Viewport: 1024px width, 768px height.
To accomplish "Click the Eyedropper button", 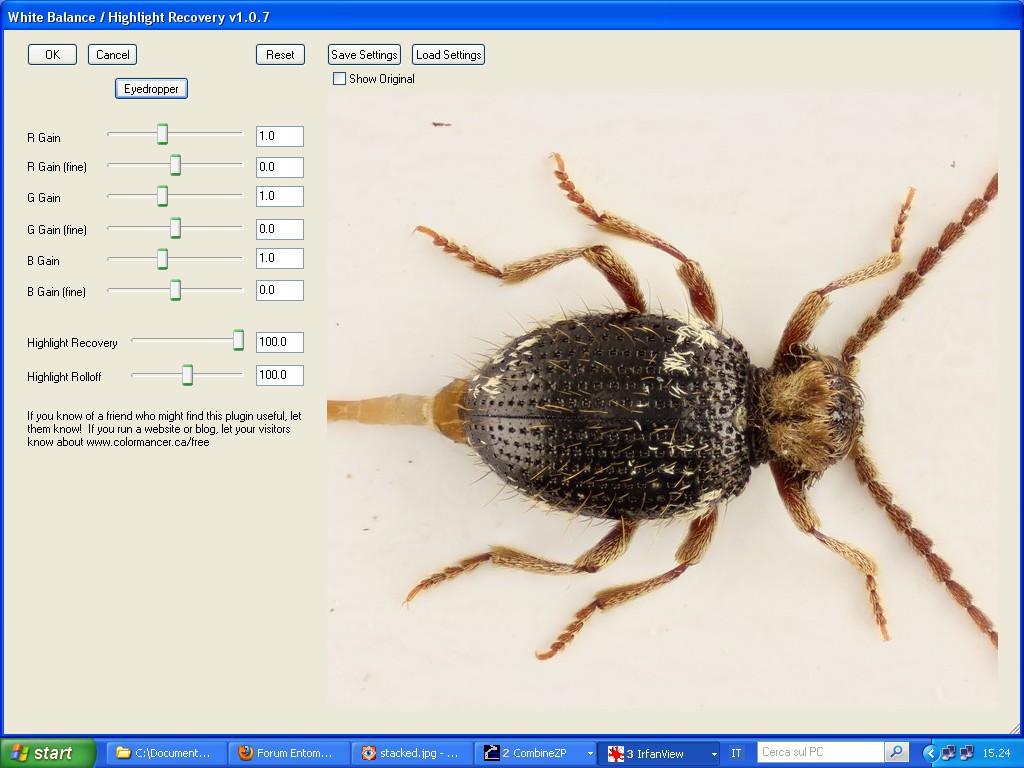I will (151, 89).
